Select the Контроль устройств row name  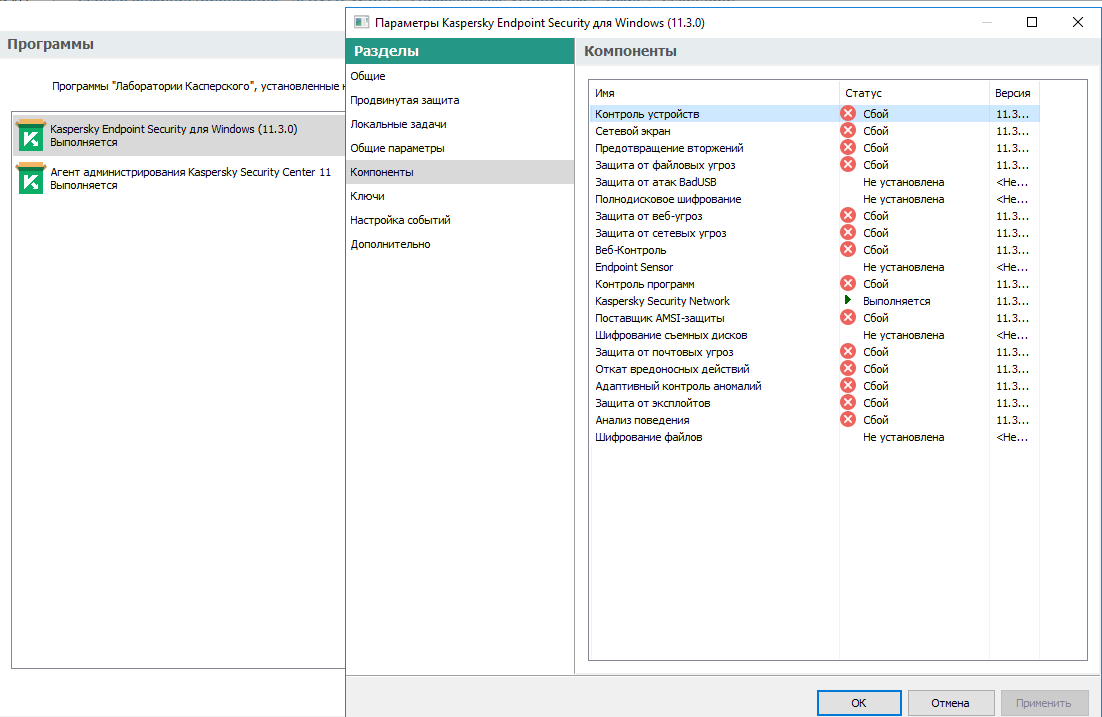[x=647, y=114]
